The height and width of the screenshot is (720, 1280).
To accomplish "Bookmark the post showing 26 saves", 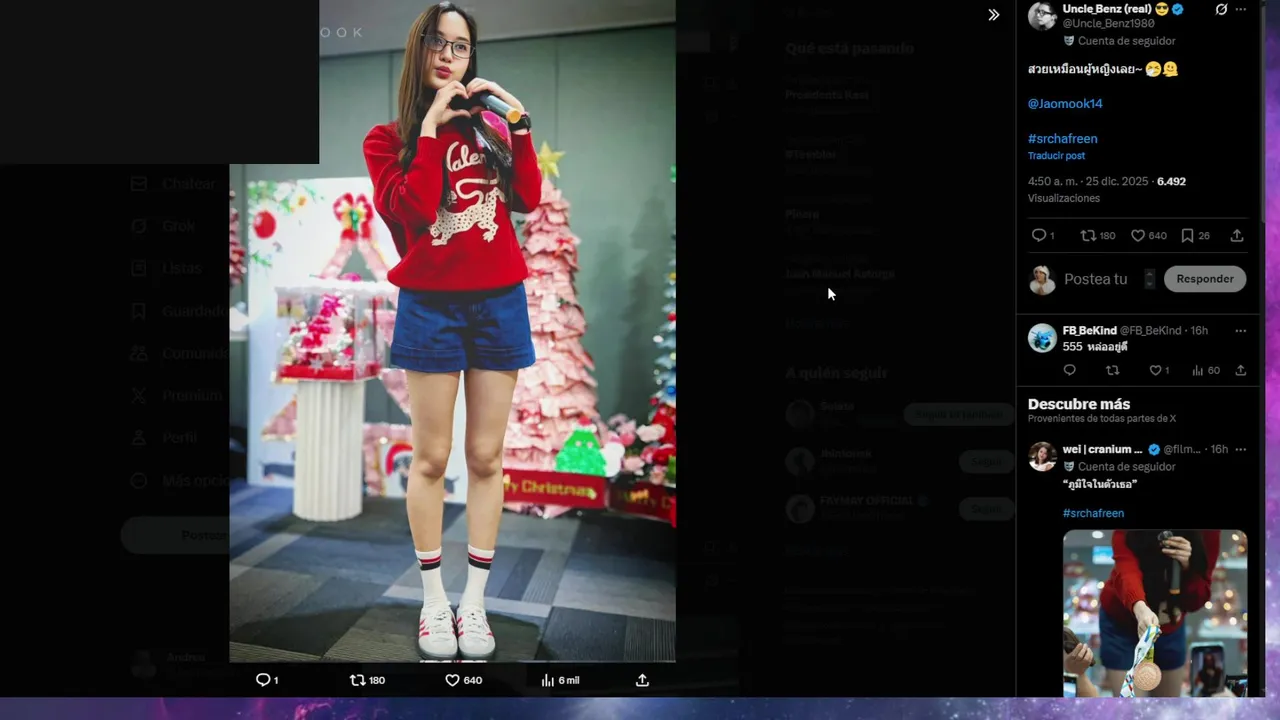I will [1195, 236].
